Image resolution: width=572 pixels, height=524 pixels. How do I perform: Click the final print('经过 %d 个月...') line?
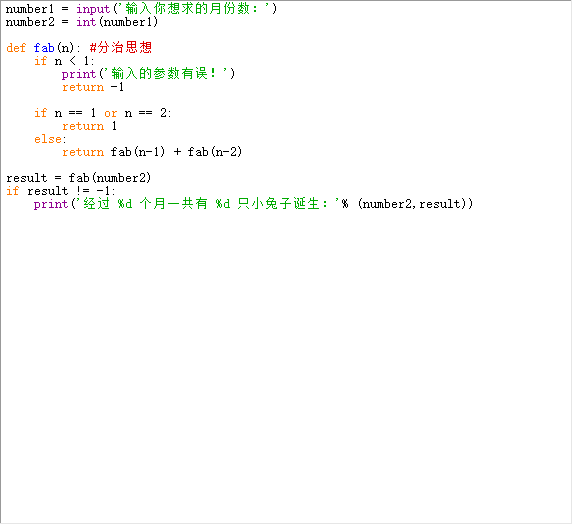point(254,204)
